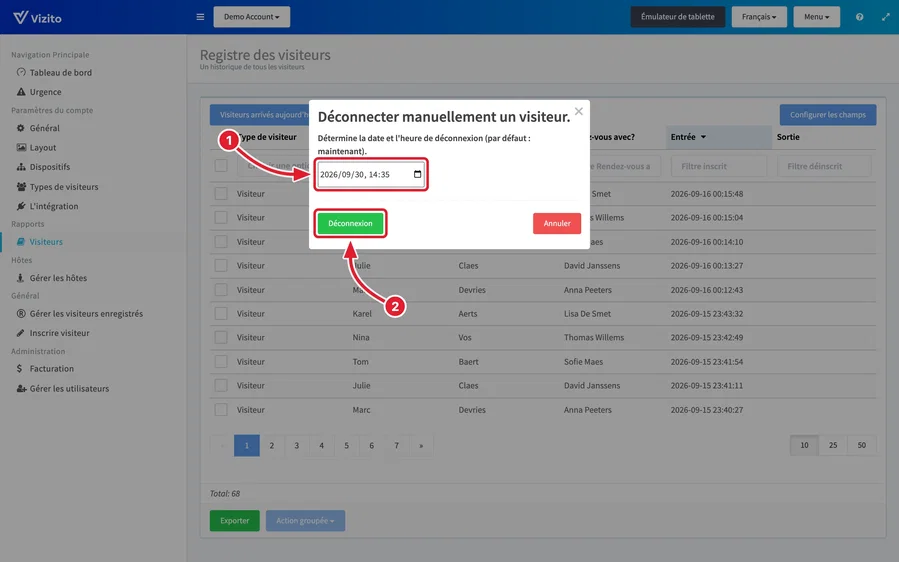Check the row with entry 2026-09-15 23:40:27
Screen dimensions: 899x562
pos(221,409)
